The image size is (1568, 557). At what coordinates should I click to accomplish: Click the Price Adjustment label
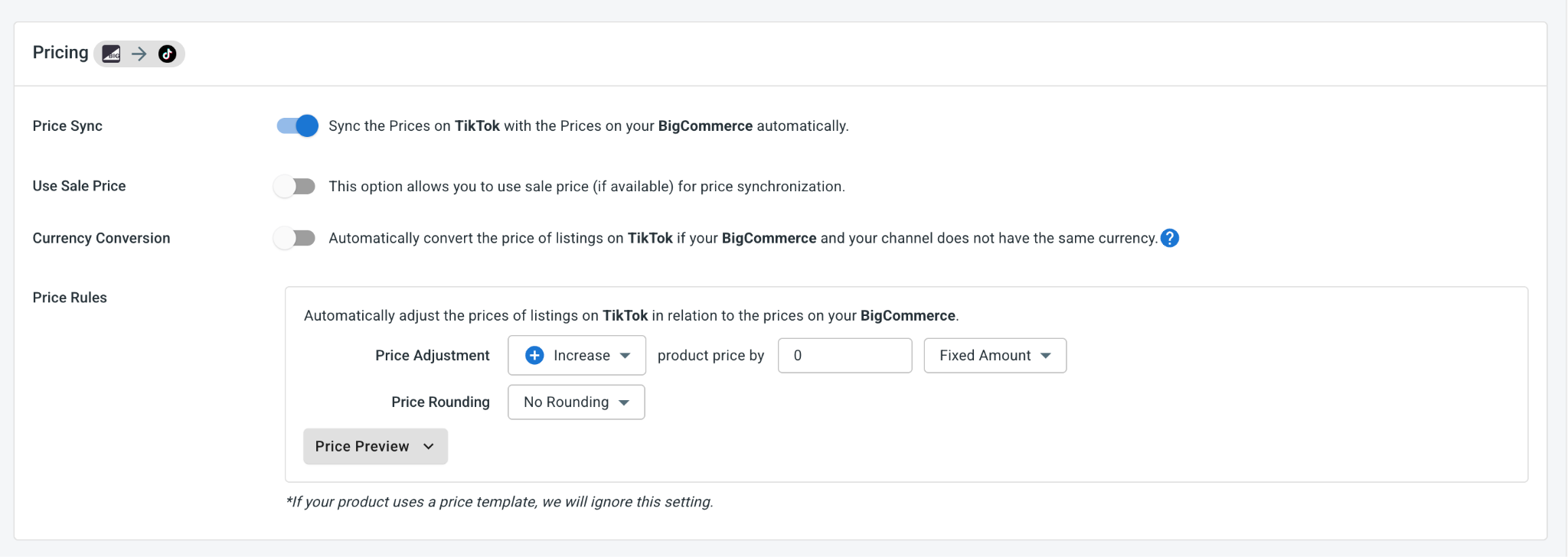pyautogui.click(x=433, y=355)
